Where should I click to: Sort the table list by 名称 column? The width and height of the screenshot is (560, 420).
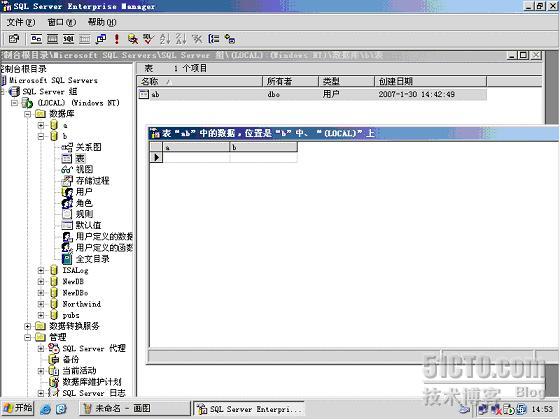click(x=200, y=81)
